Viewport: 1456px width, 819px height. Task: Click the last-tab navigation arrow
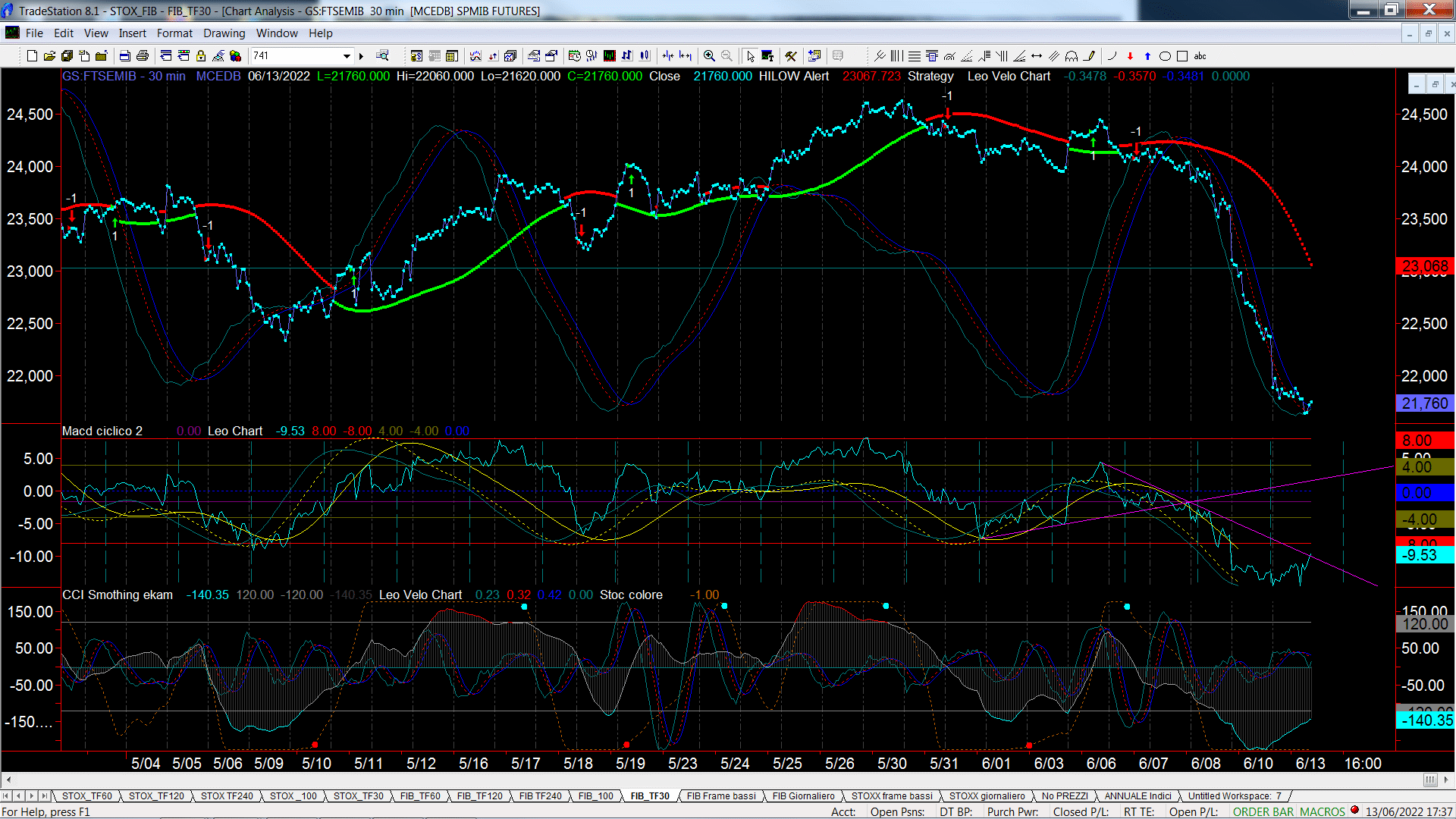click(x=45, y=795)
